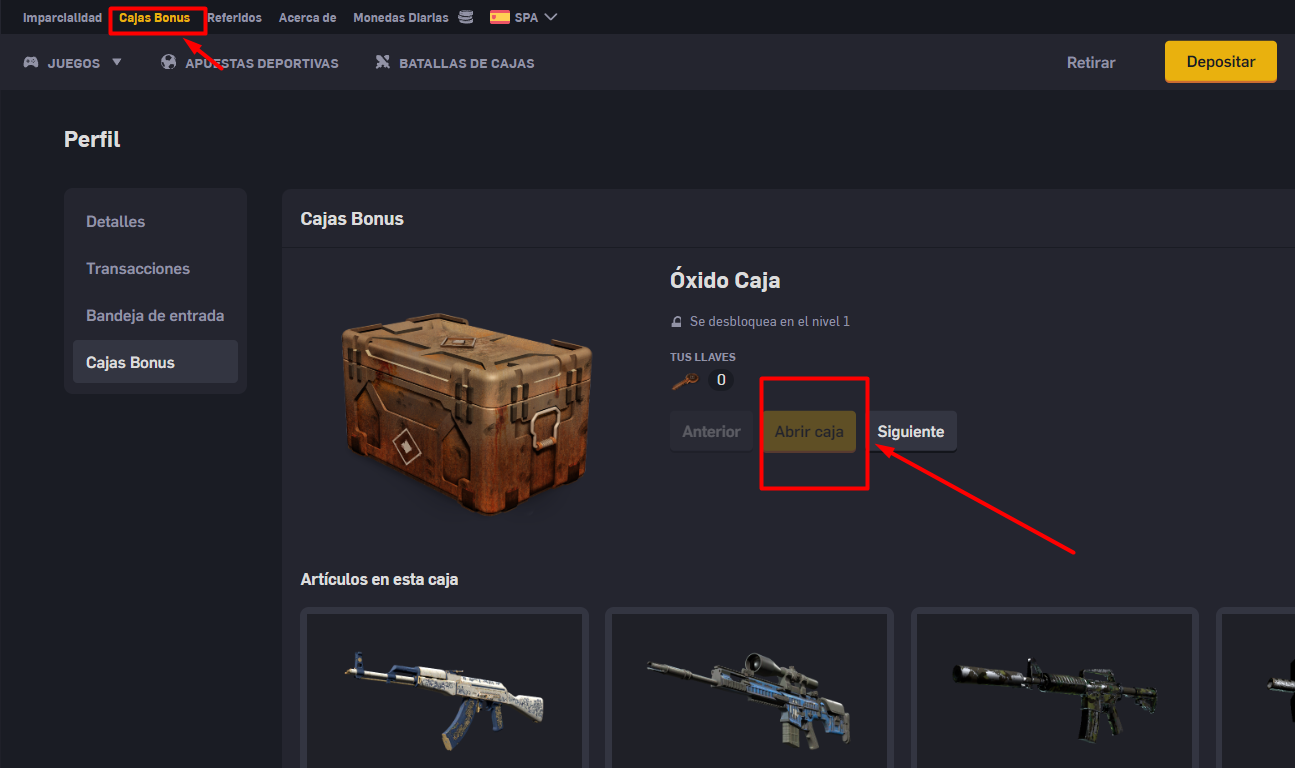Click the padlock icon beside unlock level text
The image size is (1295, 768).
(x=676, y=322)
